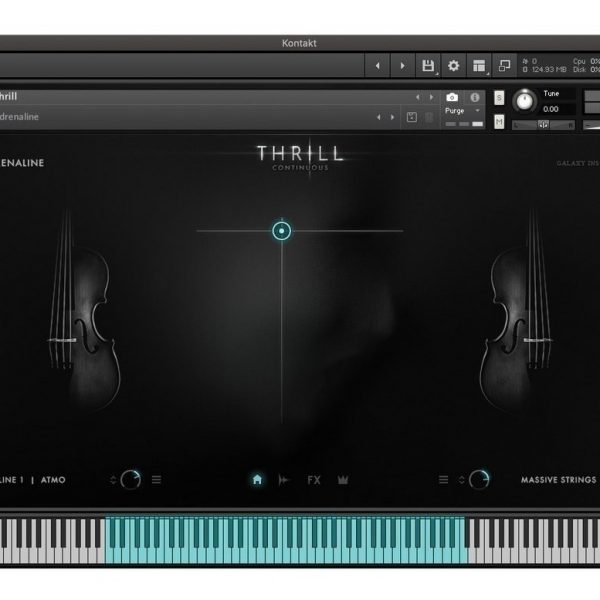Solo the instrument with S button
The height and width of the screenshot is (600, 600).
click(x=499, y=98)
